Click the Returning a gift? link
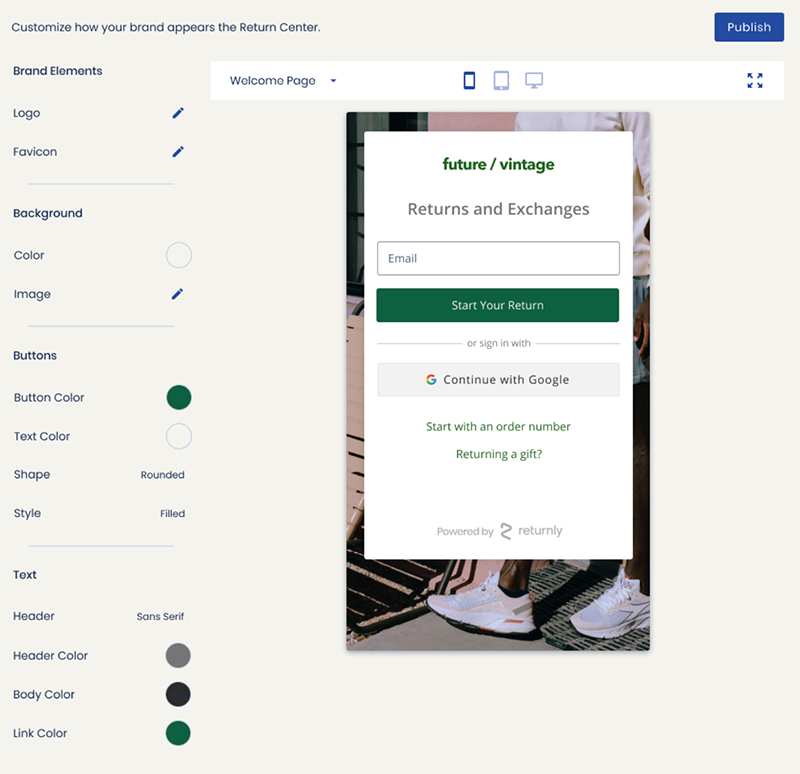The height and width of the screenshot is (774, 800). tap(498, 454)
